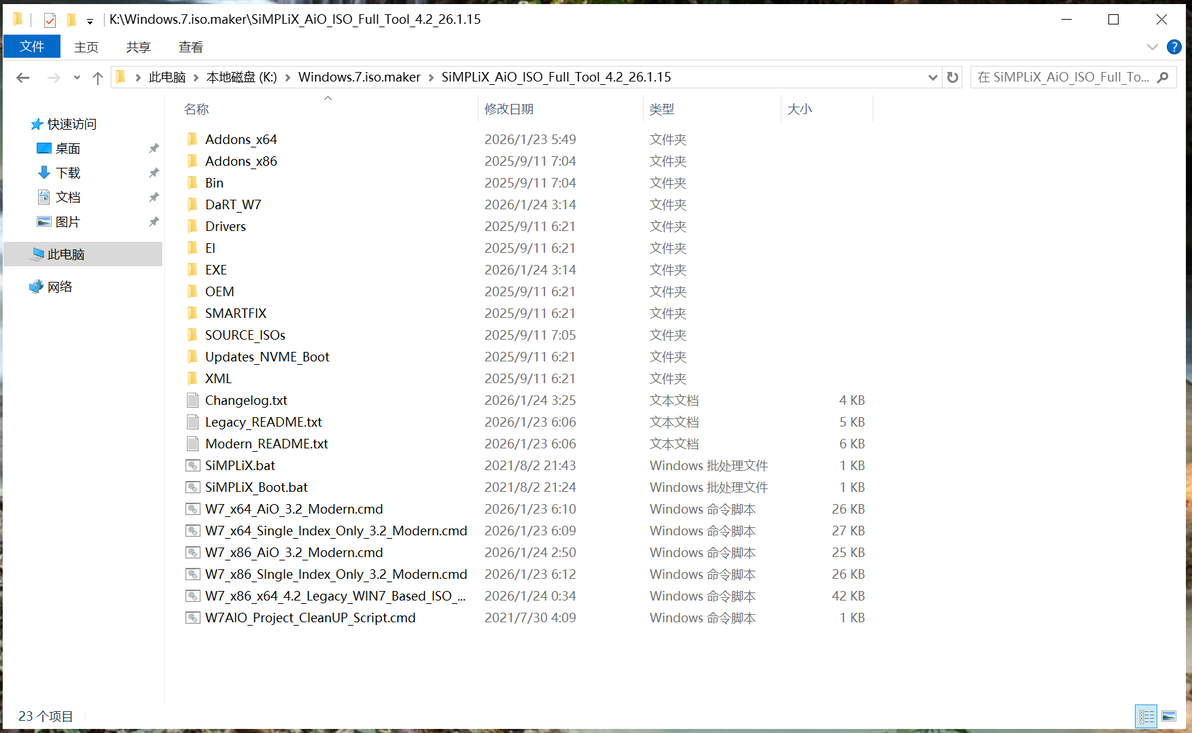Click the 42 KB size cell

[x=848, y=596]
